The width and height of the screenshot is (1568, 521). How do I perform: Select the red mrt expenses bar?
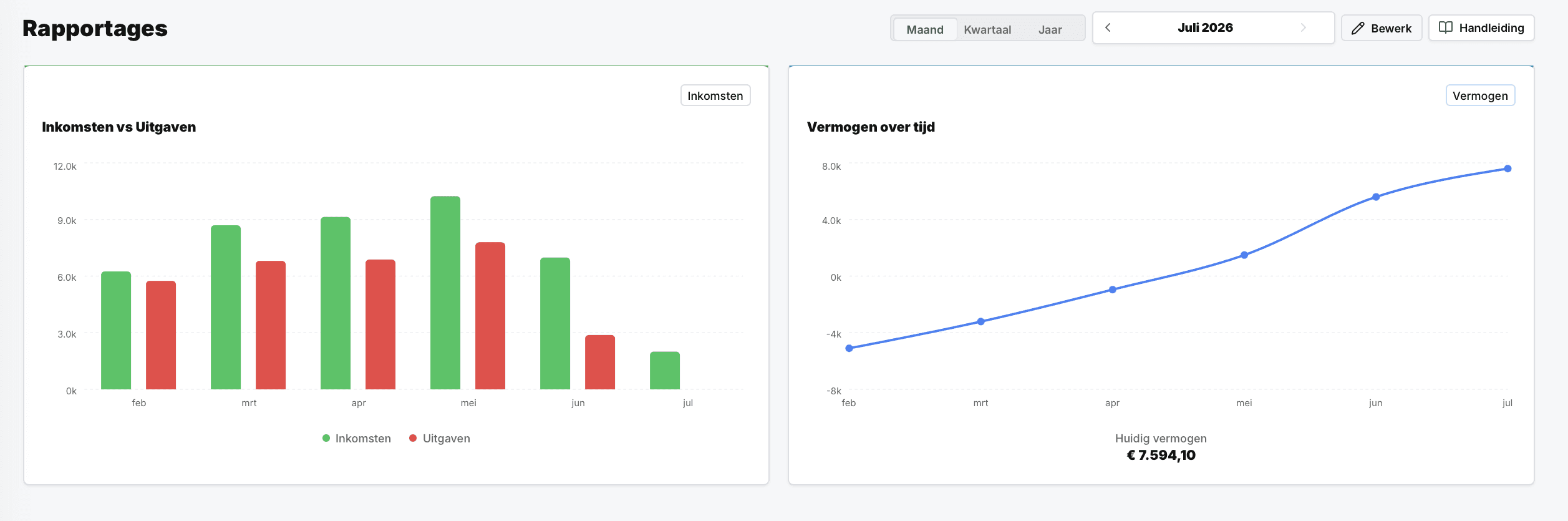(271, 325)
